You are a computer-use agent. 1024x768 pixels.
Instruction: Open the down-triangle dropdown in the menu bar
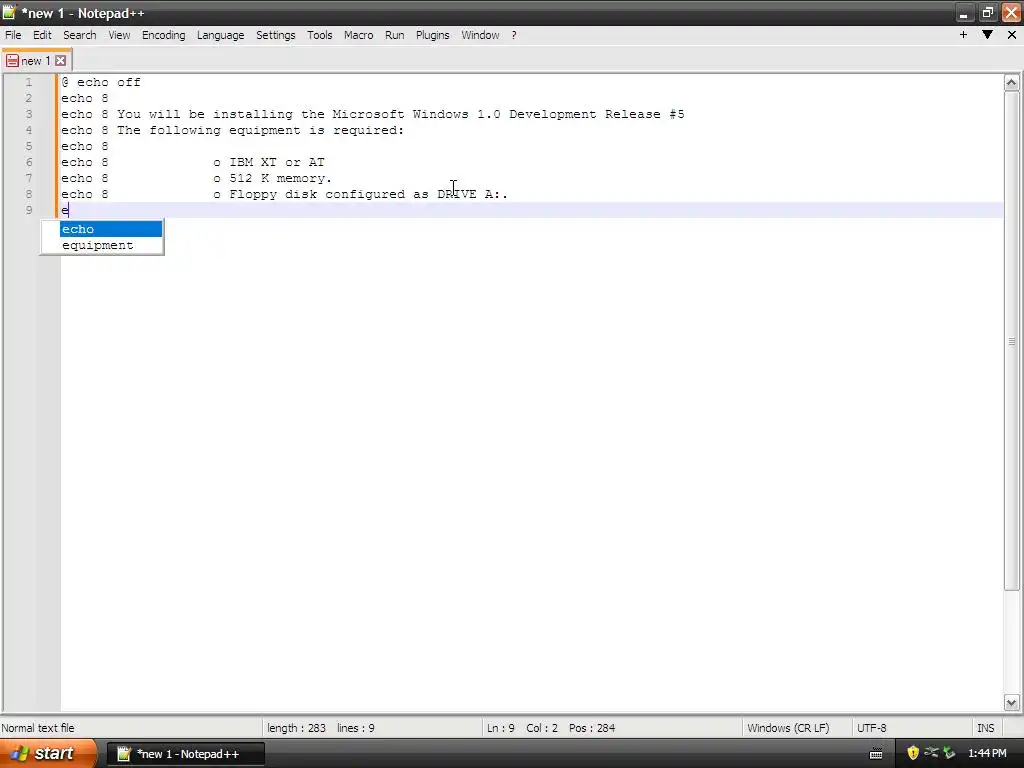click(987, 35)
